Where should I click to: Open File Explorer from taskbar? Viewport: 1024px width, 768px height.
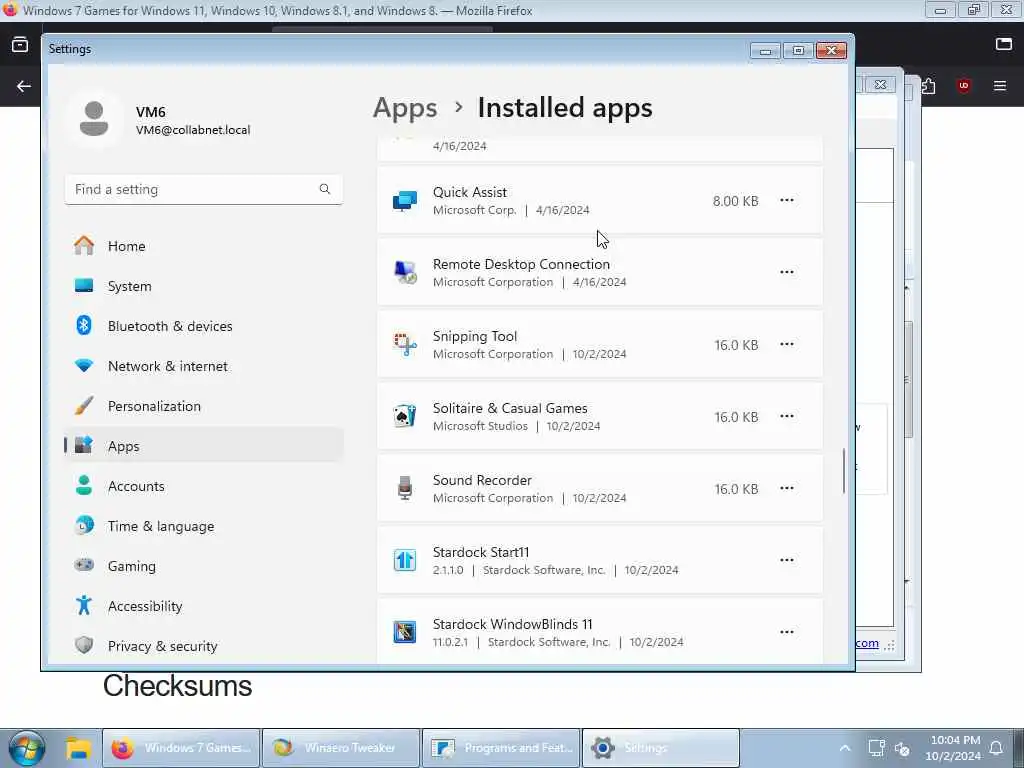tap(79, 748)
